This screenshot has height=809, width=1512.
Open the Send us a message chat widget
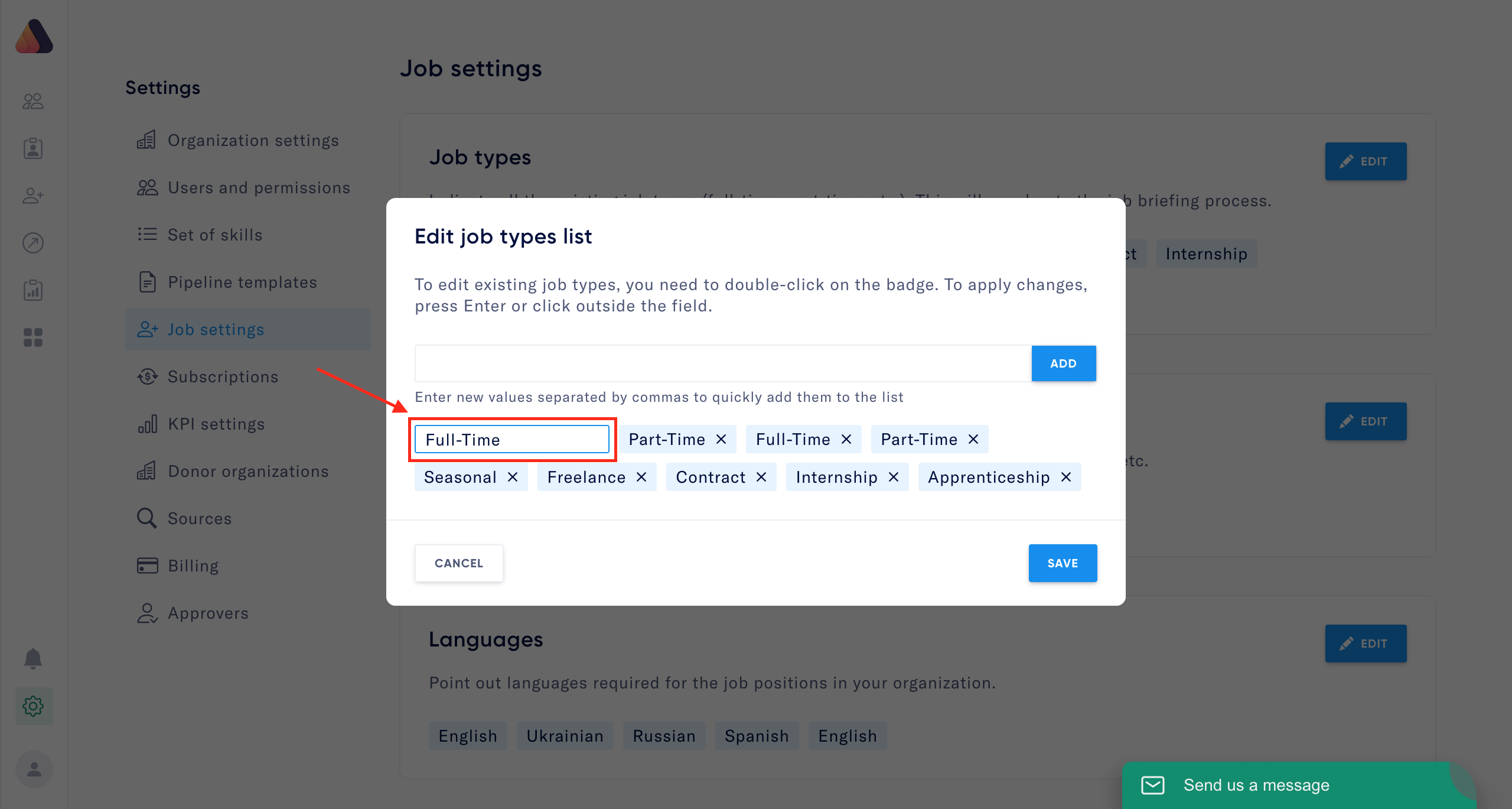[1256, 785]
